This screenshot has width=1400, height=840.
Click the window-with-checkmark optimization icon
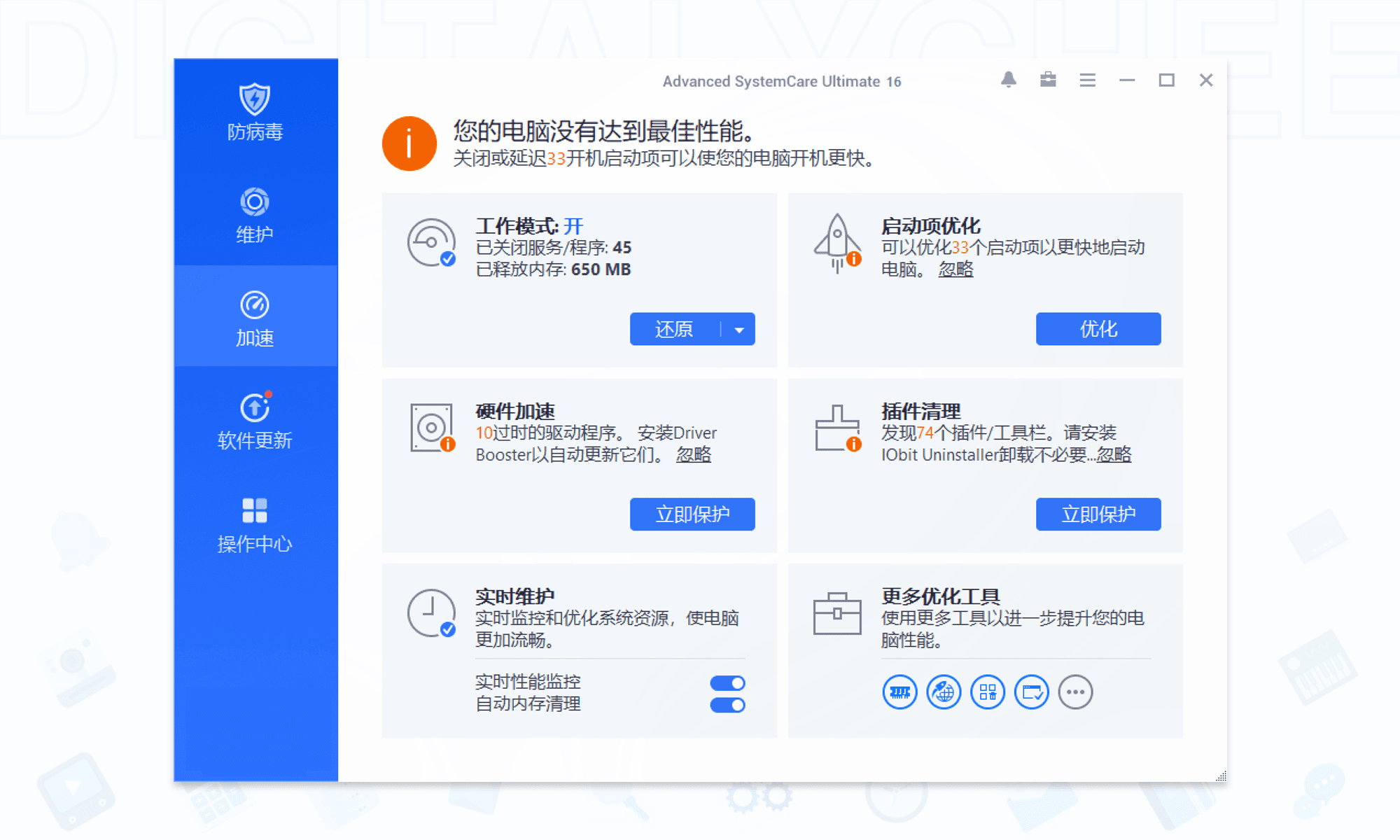(x=1031, y=692)
